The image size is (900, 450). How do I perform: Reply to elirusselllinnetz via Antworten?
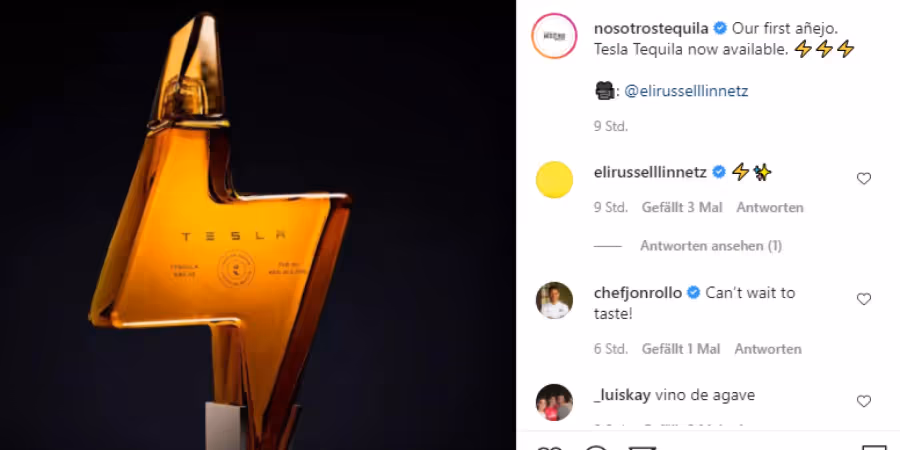coord(770,207)
